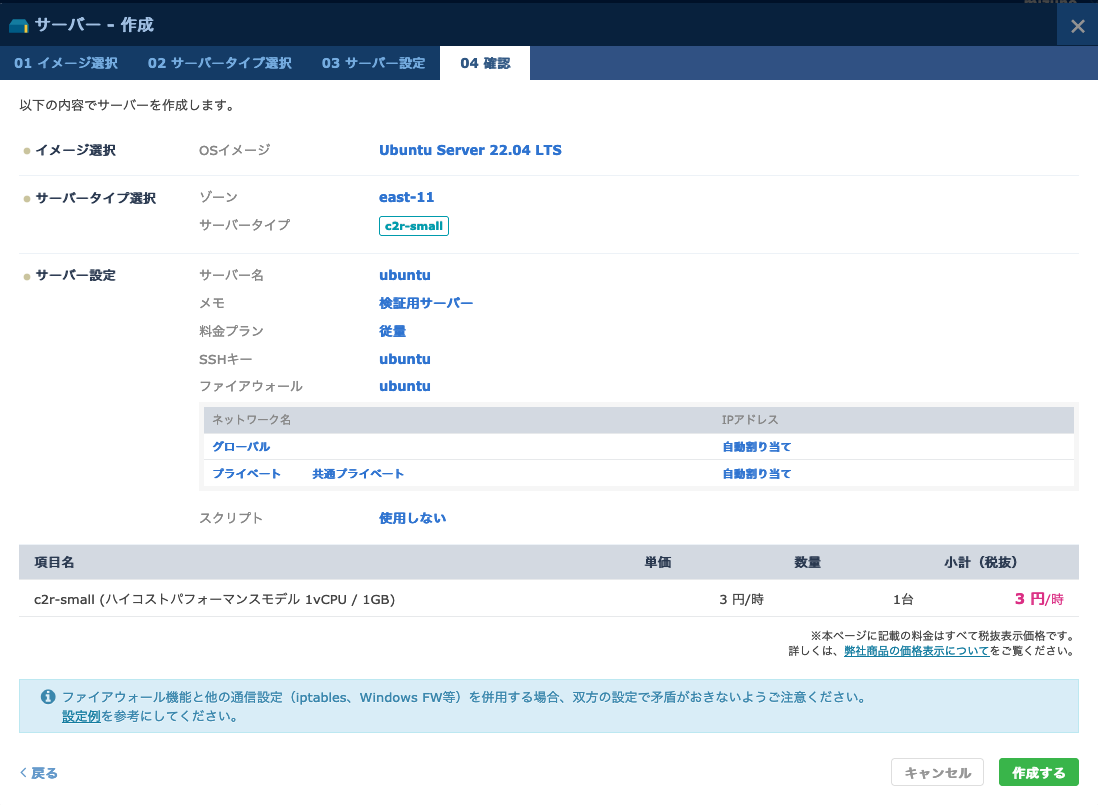The width and height of the screenshot is (1098, 805).
Task: Select the グローバル network row
Action: [x=241, y=447]
